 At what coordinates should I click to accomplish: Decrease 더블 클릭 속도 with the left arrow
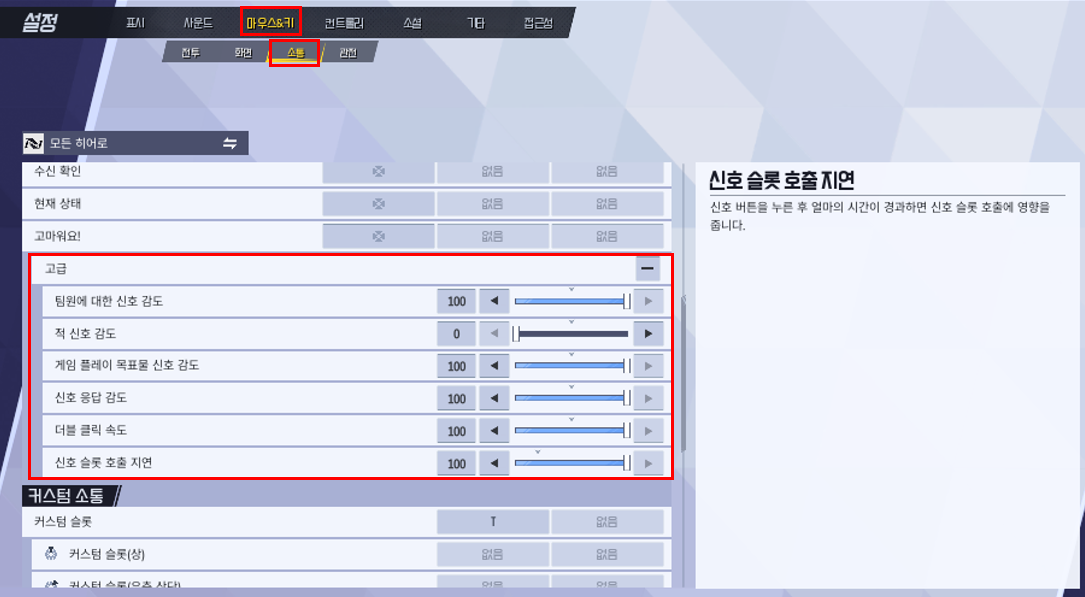(494, 431)
